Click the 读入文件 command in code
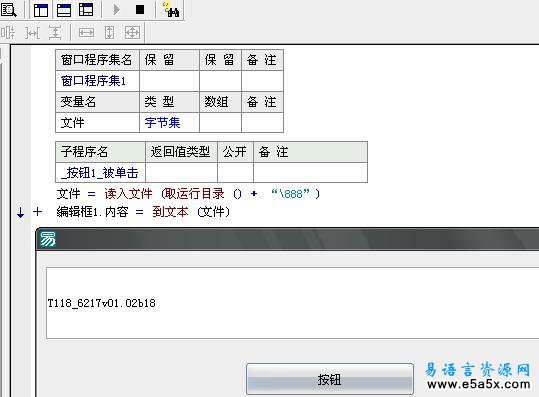The height and width of the screenshot is (397, 539). (128, 194)
